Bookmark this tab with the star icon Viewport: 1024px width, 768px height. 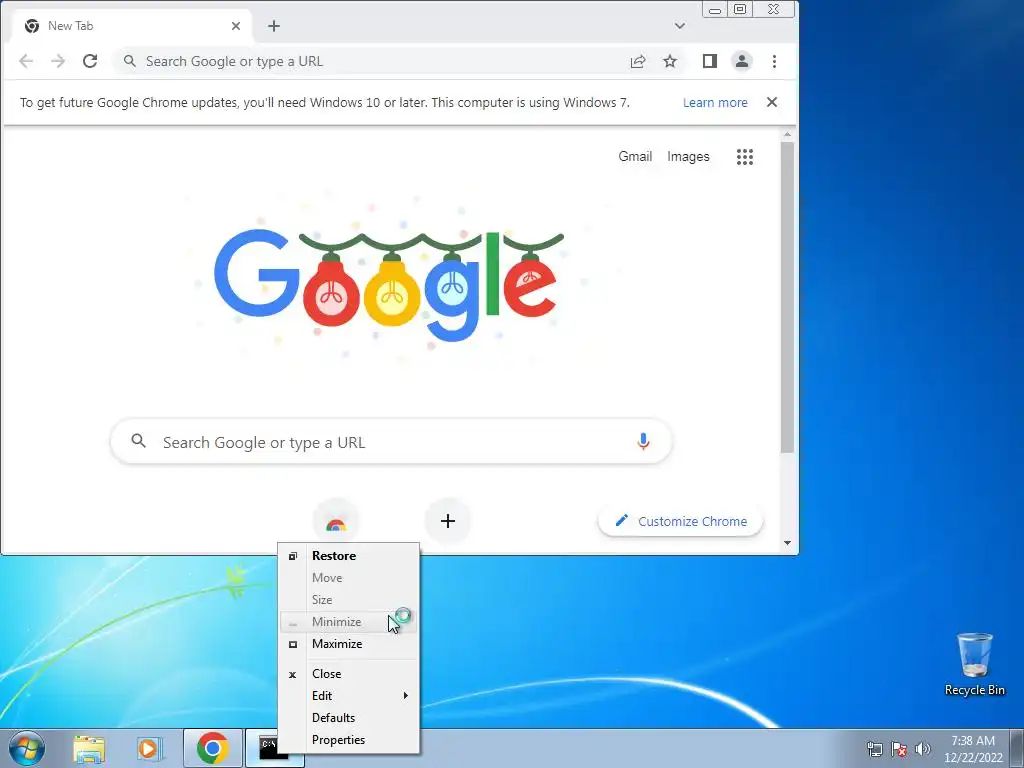[670, 61]
